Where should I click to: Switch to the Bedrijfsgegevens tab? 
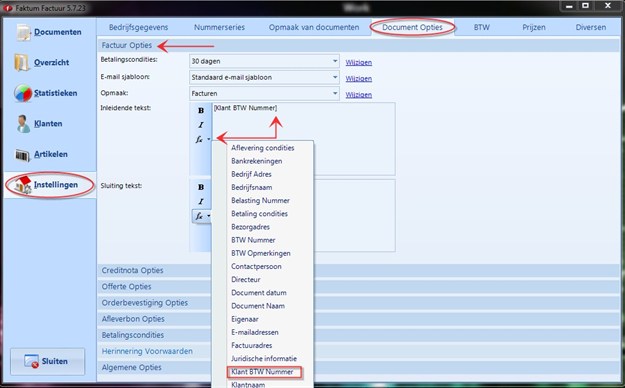click(138, 28)
